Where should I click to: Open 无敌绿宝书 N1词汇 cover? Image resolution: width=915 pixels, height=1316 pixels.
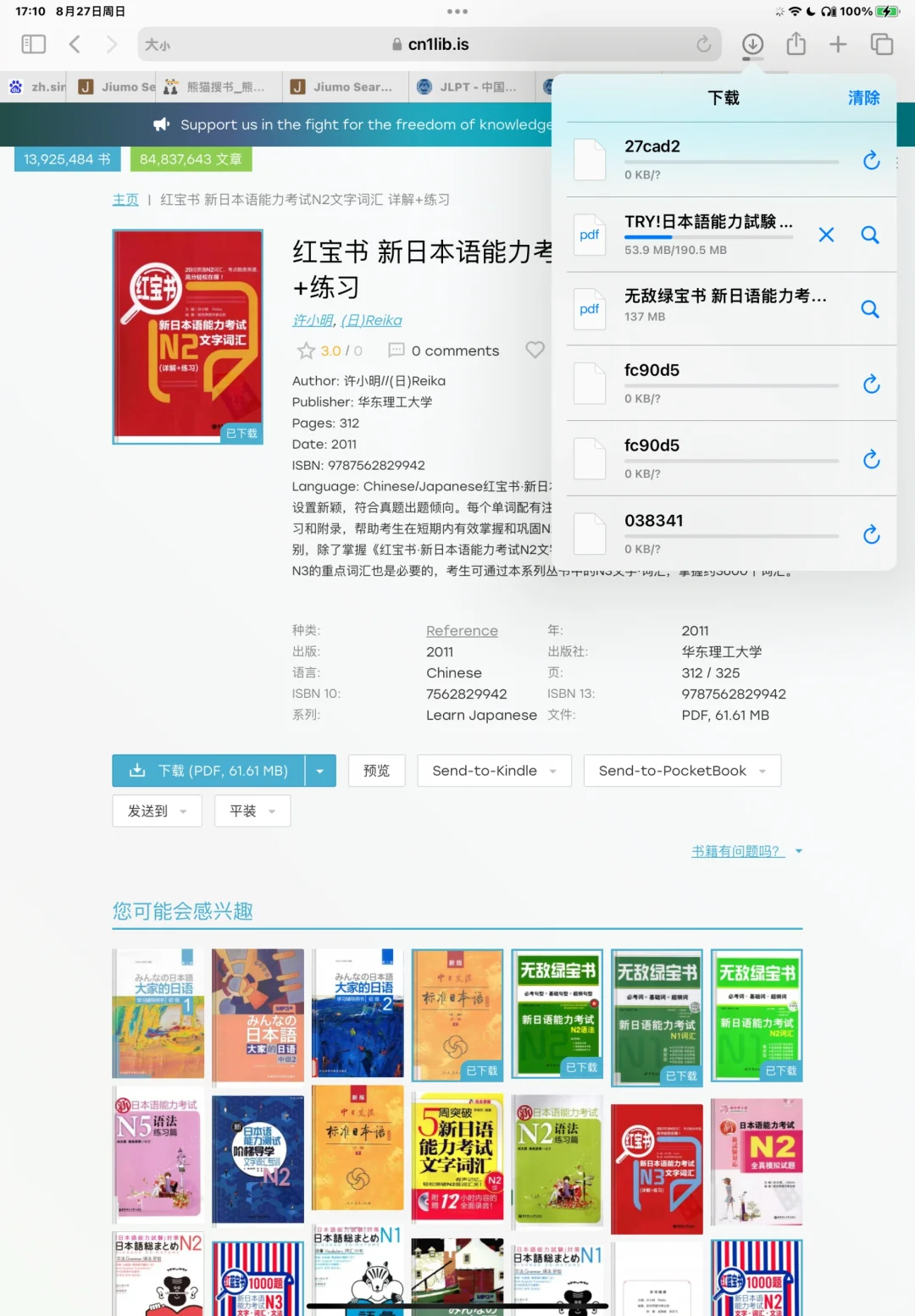pos(657,1016)
